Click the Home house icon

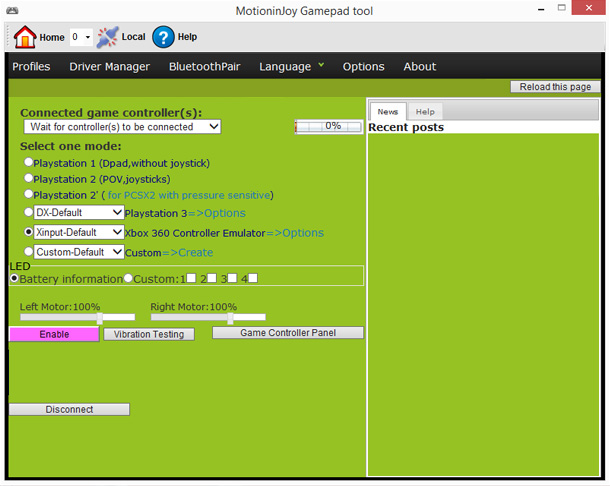[25, 37]
